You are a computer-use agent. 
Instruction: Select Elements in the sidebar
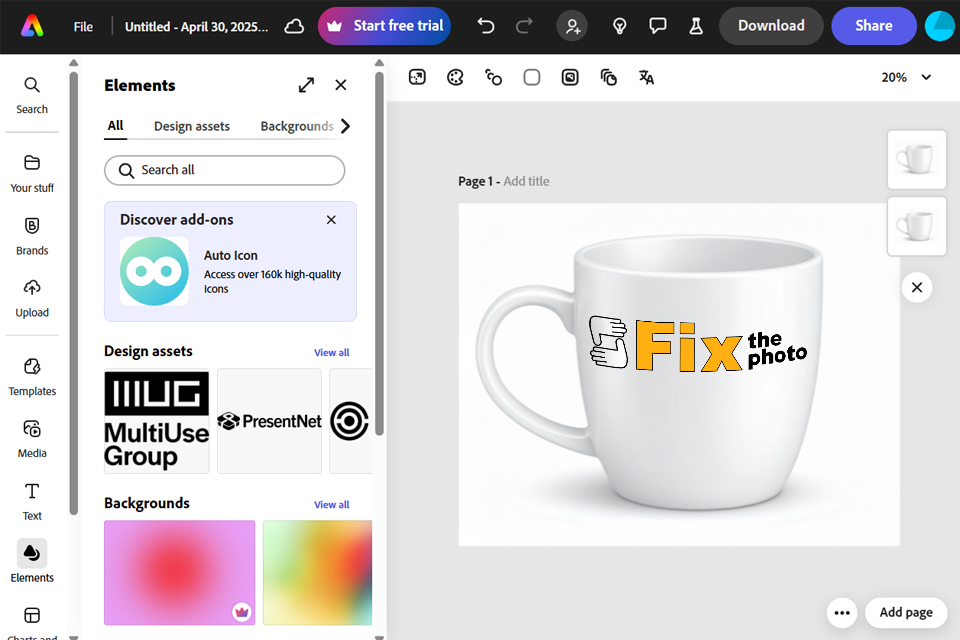click(32, 562)
